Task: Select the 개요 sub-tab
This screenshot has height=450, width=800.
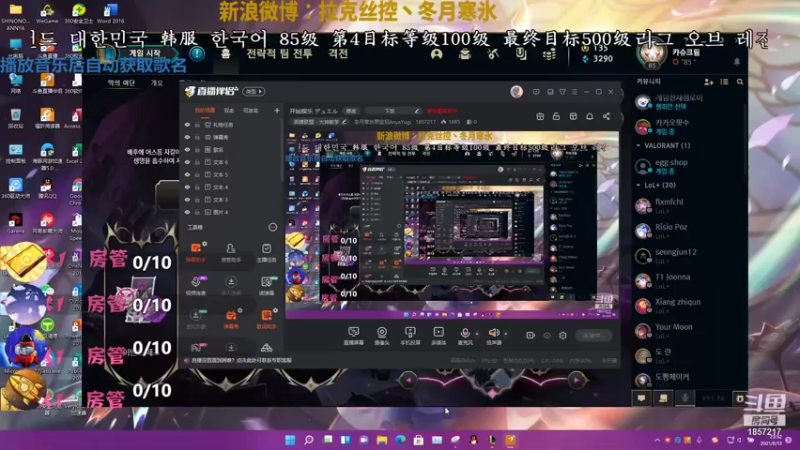Action: pos(157,83)
